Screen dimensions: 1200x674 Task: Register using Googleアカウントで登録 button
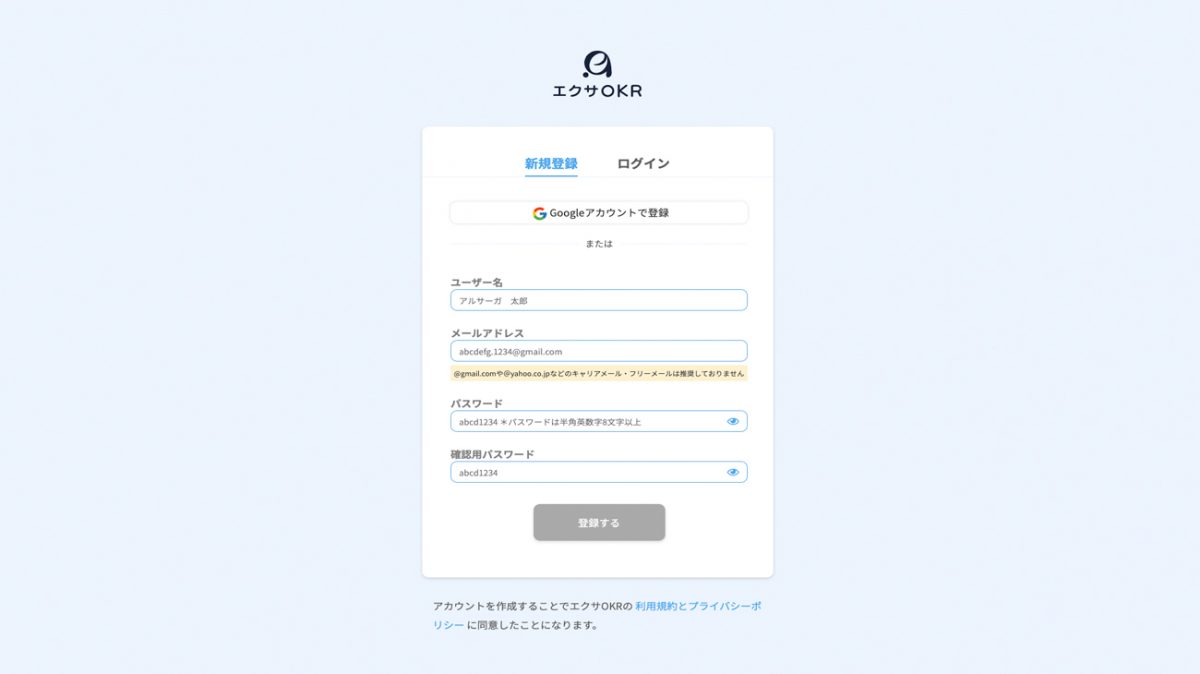click(599, 213)
